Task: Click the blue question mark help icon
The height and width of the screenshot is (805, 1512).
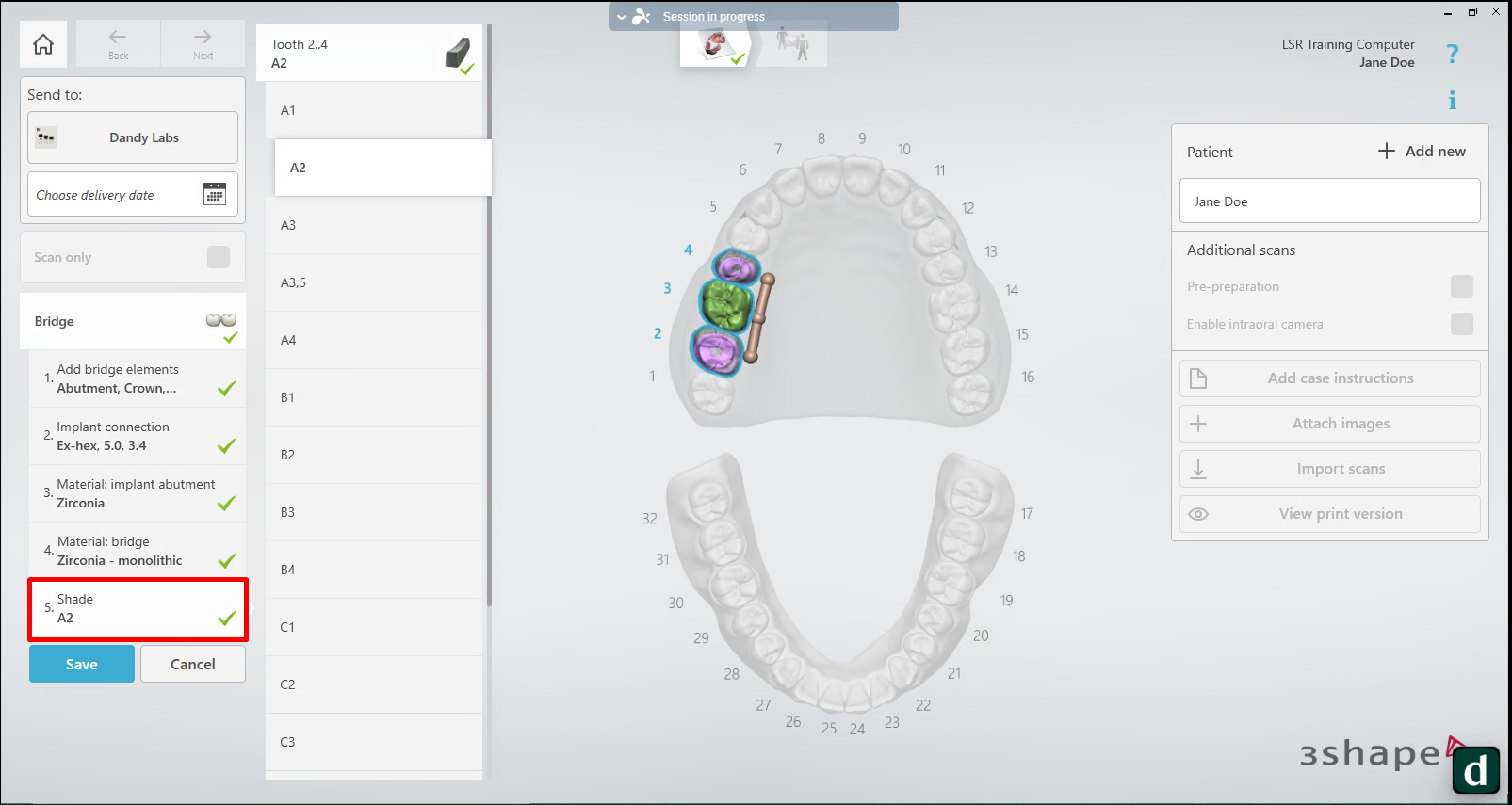Action: pyautogui.click(x=1452, y=55)
